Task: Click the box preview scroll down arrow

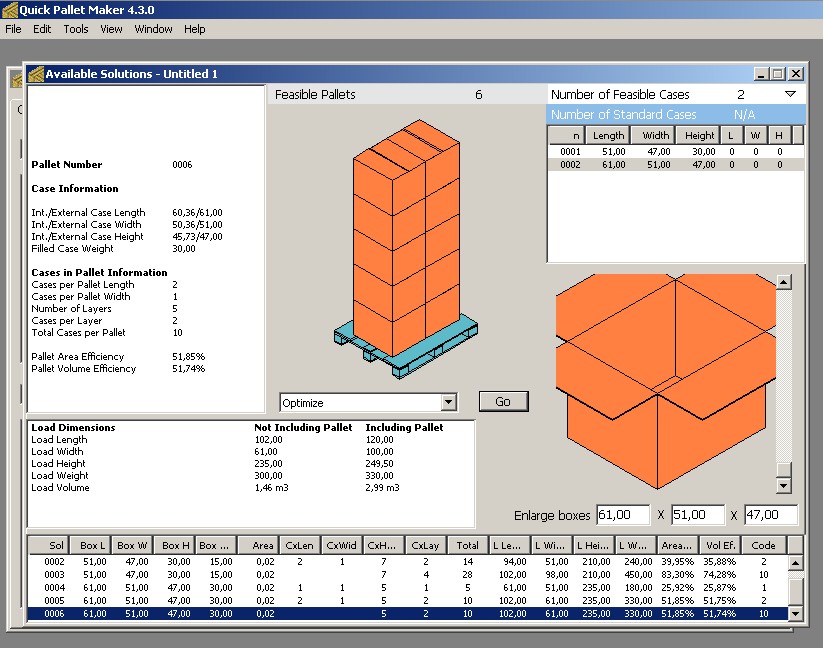Action: pyautogui.click(x=784, y=485)
